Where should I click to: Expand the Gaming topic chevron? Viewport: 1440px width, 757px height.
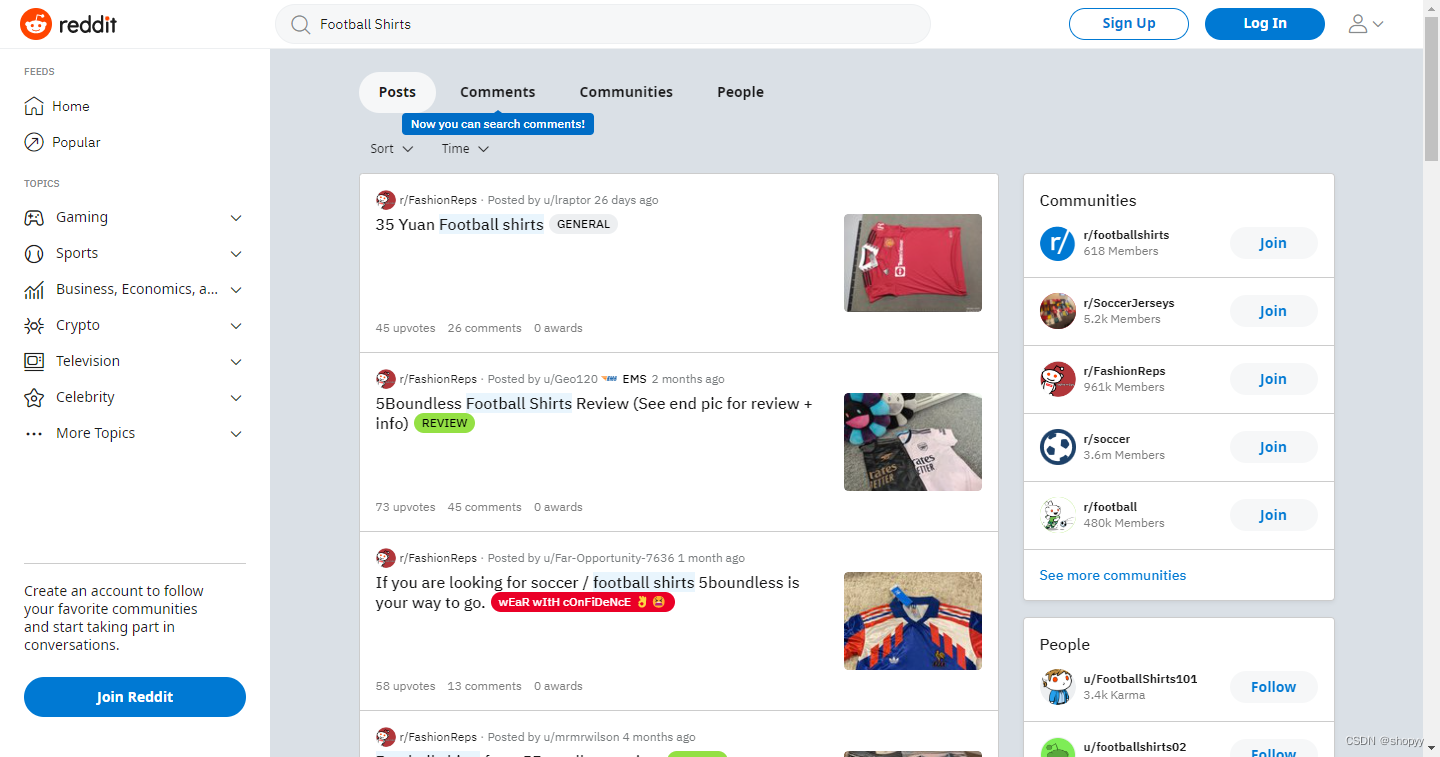236,218
